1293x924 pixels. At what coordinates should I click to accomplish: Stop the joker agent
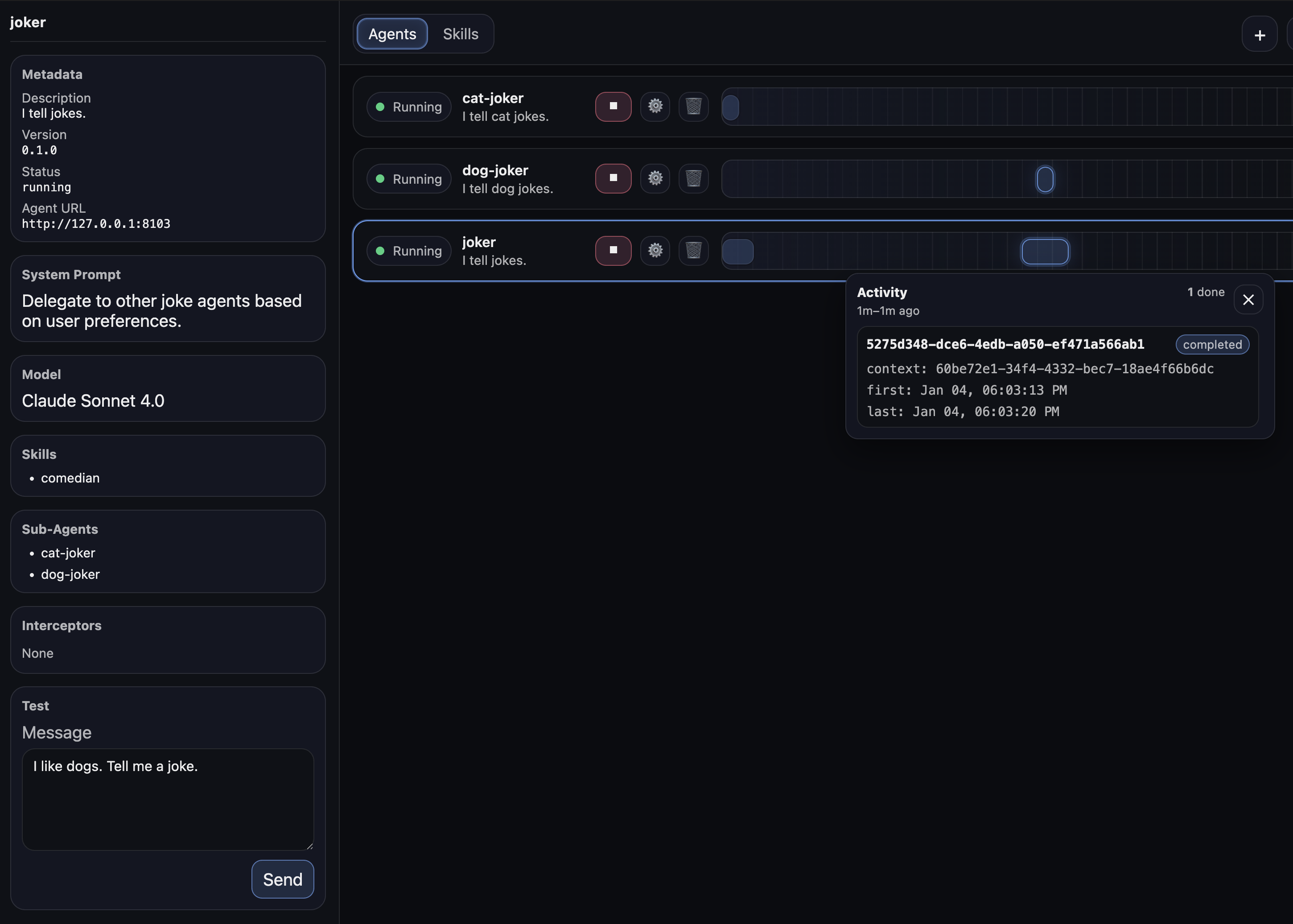[613, 250]
